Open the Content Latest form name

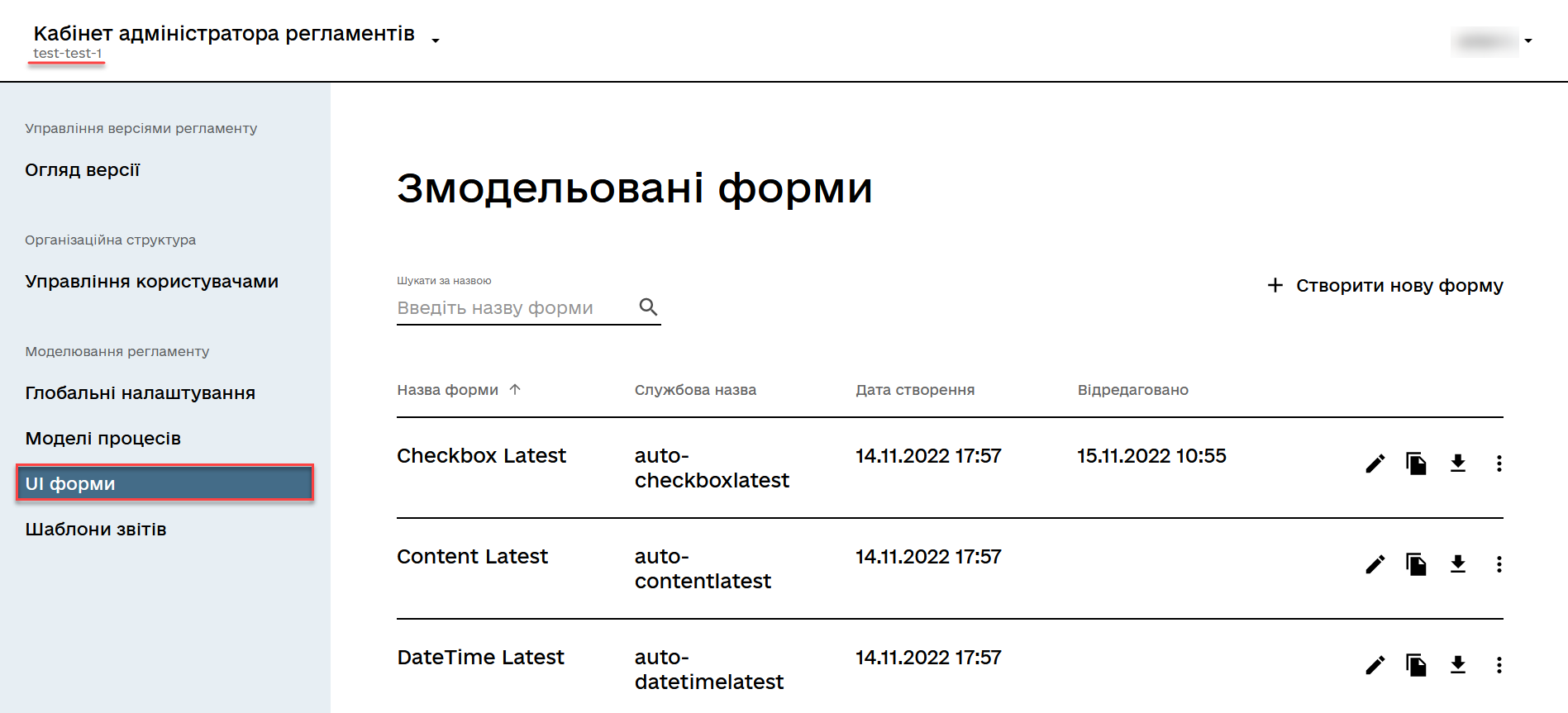(472, 557)
